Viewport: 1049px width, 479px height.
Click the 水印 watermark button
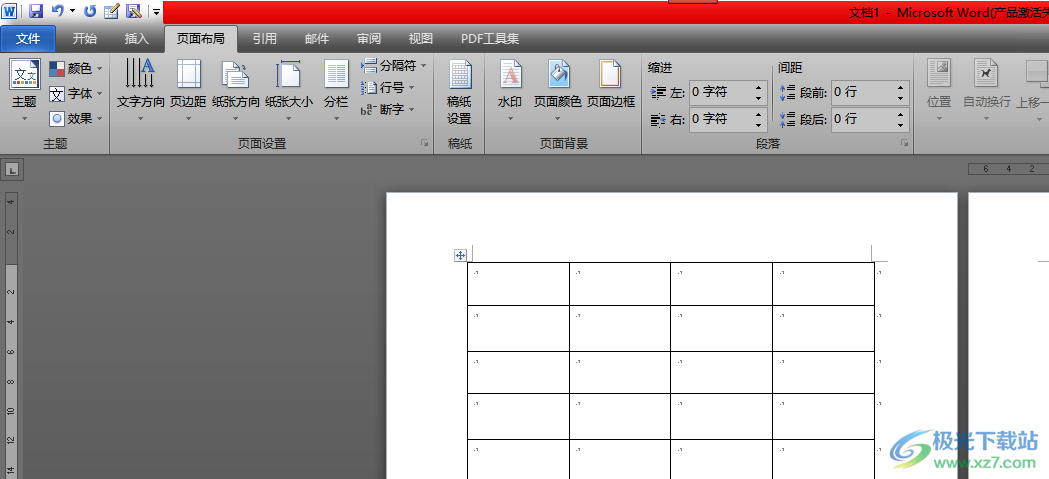coord(510,90)
